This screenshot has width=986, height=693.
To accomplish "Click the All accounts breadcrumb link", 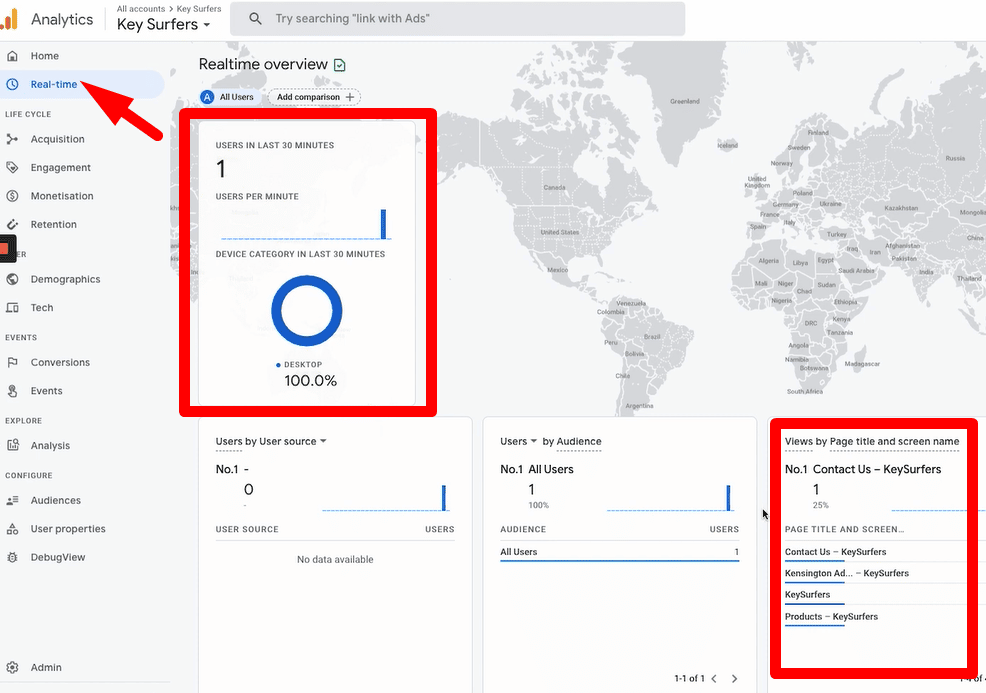I will (x=141, y=9).
